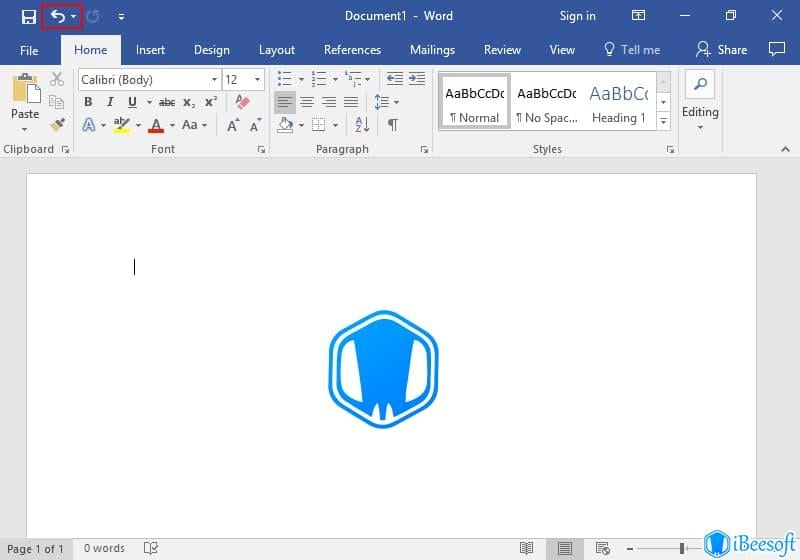Click the Undo arrow button
The image size is (800, 560).
pyautogui.click(x=57, y=16)
